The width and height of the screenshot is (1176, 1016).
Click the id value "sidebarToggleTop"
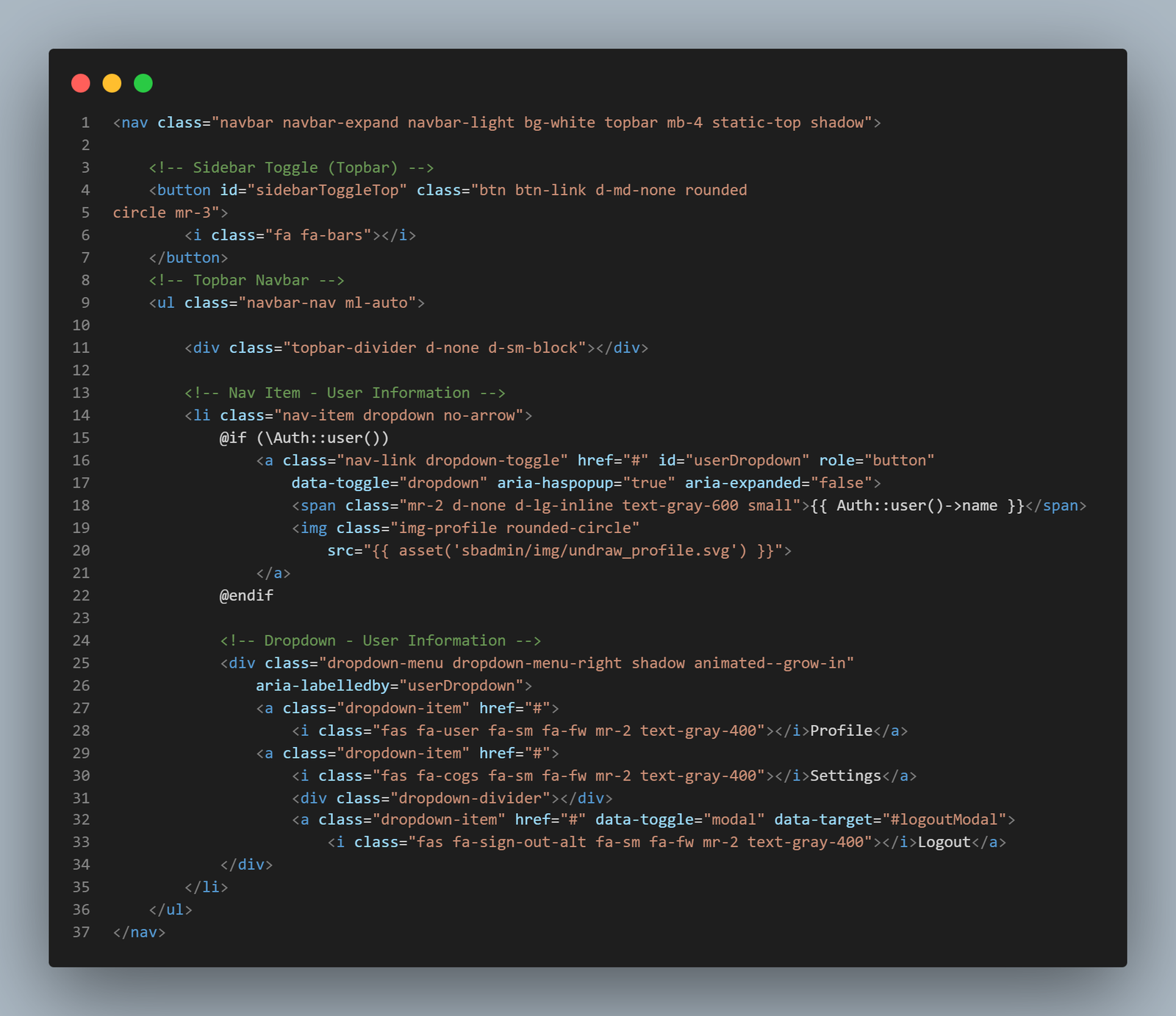(327, 190)
